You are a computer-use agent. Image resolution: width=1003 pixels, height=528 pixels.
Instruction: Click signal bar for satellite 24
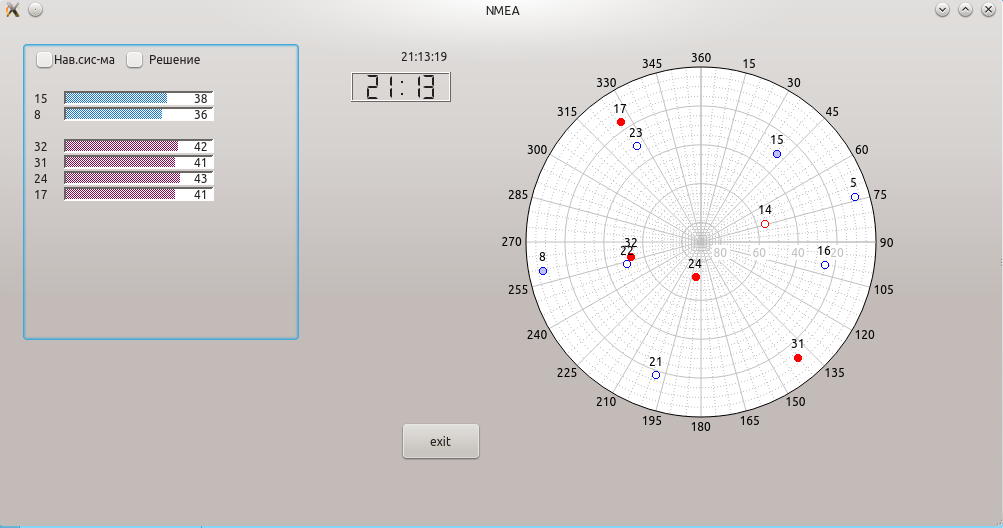point(138,178)
